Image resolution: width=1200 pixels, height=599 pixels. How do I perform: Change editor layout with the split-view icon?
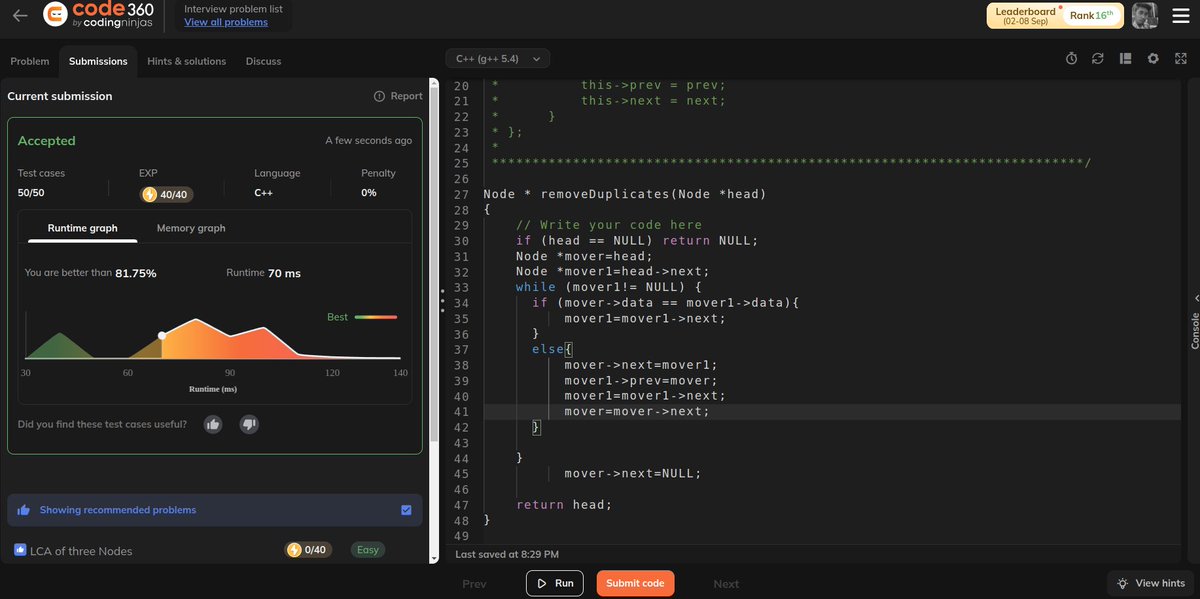pyautogui.click(x=1124, y=58)
